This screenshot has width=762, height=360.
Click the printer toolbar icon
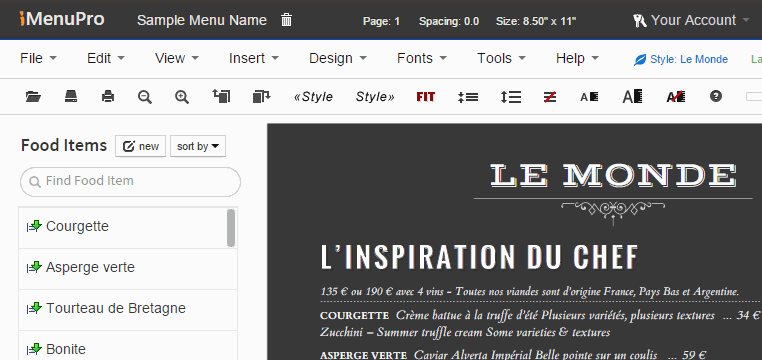tap(108, 97)
